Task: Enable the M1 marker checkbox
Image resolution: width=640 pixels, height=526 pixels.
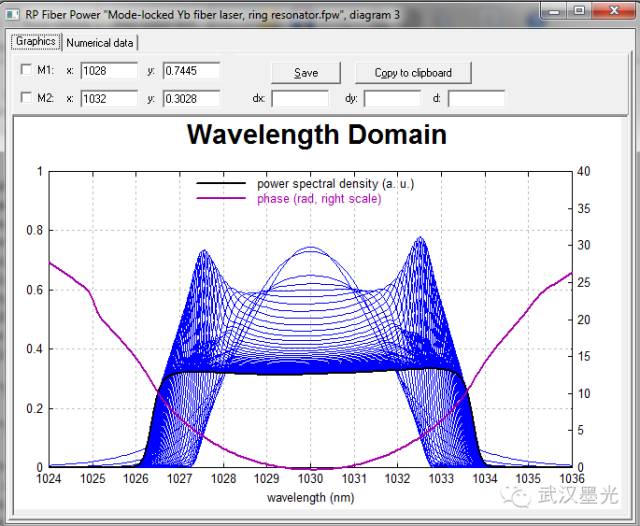Action: pos(26,69)
